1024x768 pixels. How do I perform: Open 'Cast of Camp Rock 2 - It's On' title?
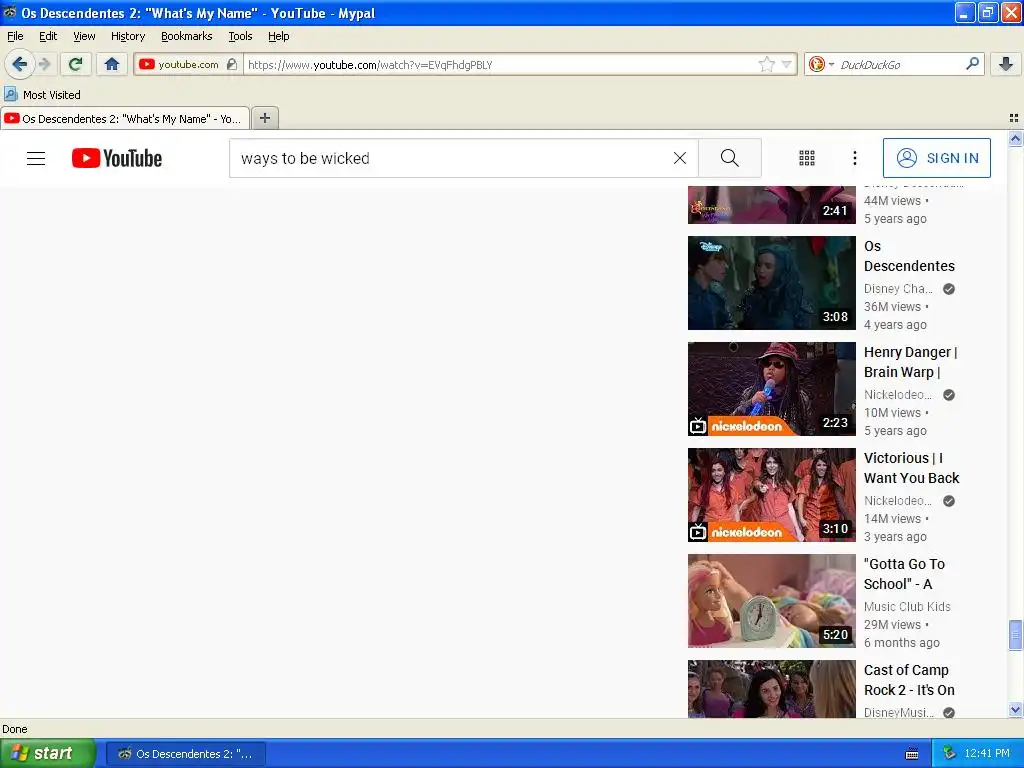point(909,680)
